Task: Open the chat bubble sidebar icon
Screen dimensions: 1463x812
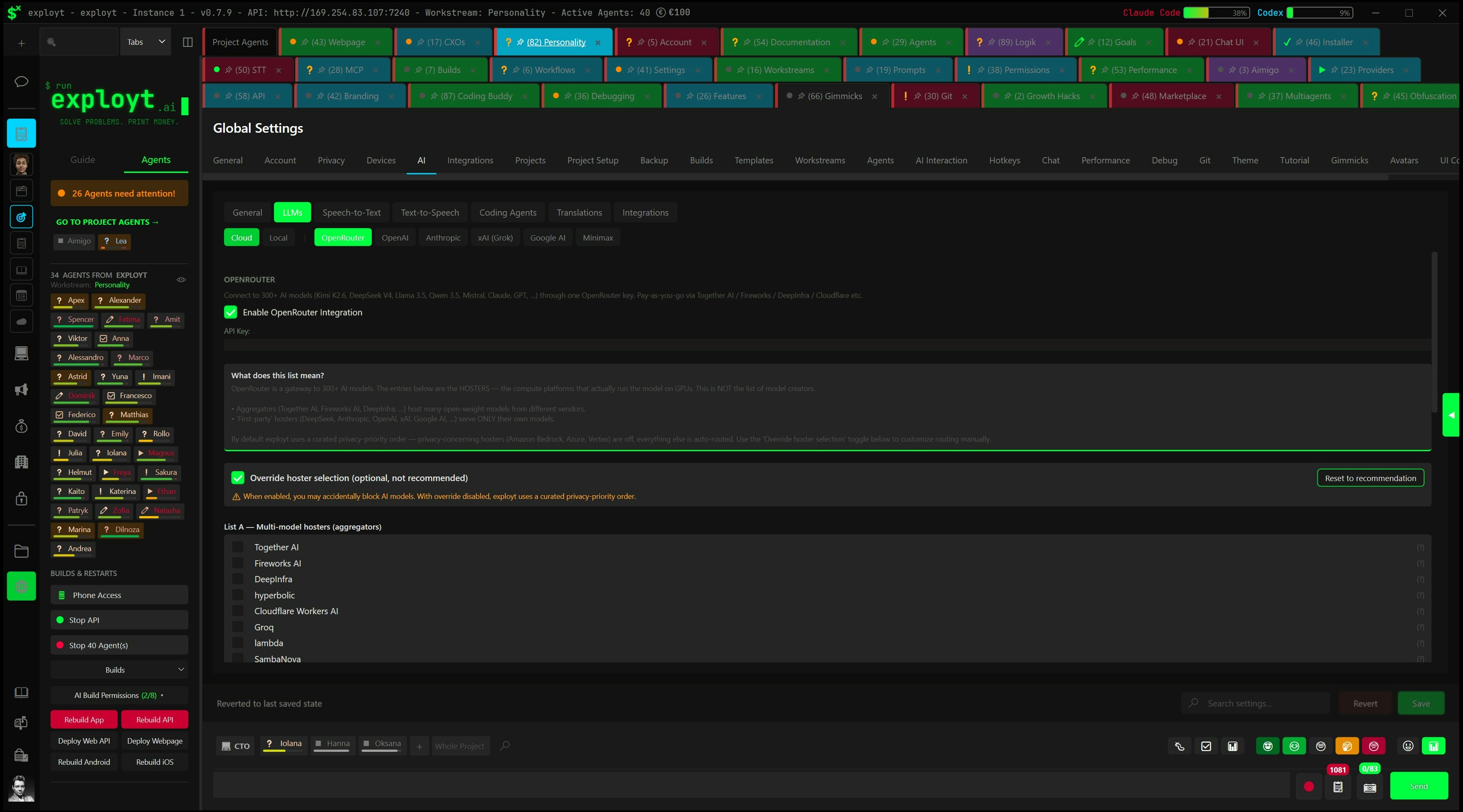Action: (x=21, y=82)
